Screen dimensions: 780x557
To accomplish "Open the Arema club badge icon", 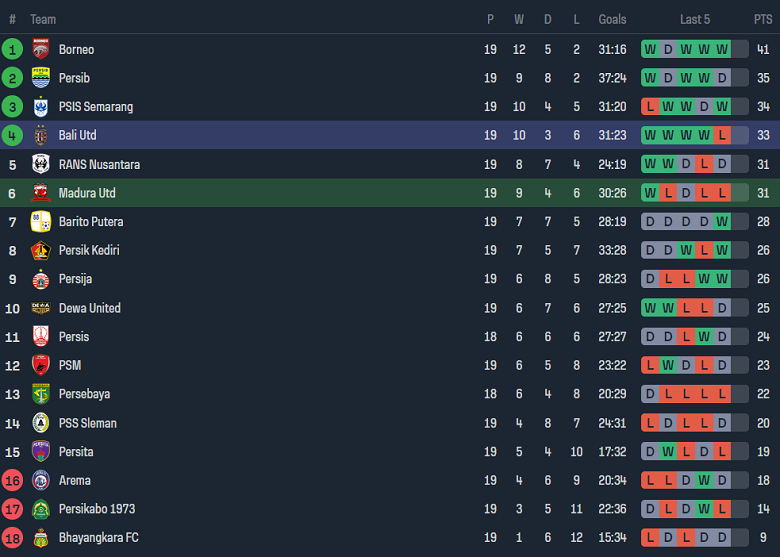I will coord(41,480).
